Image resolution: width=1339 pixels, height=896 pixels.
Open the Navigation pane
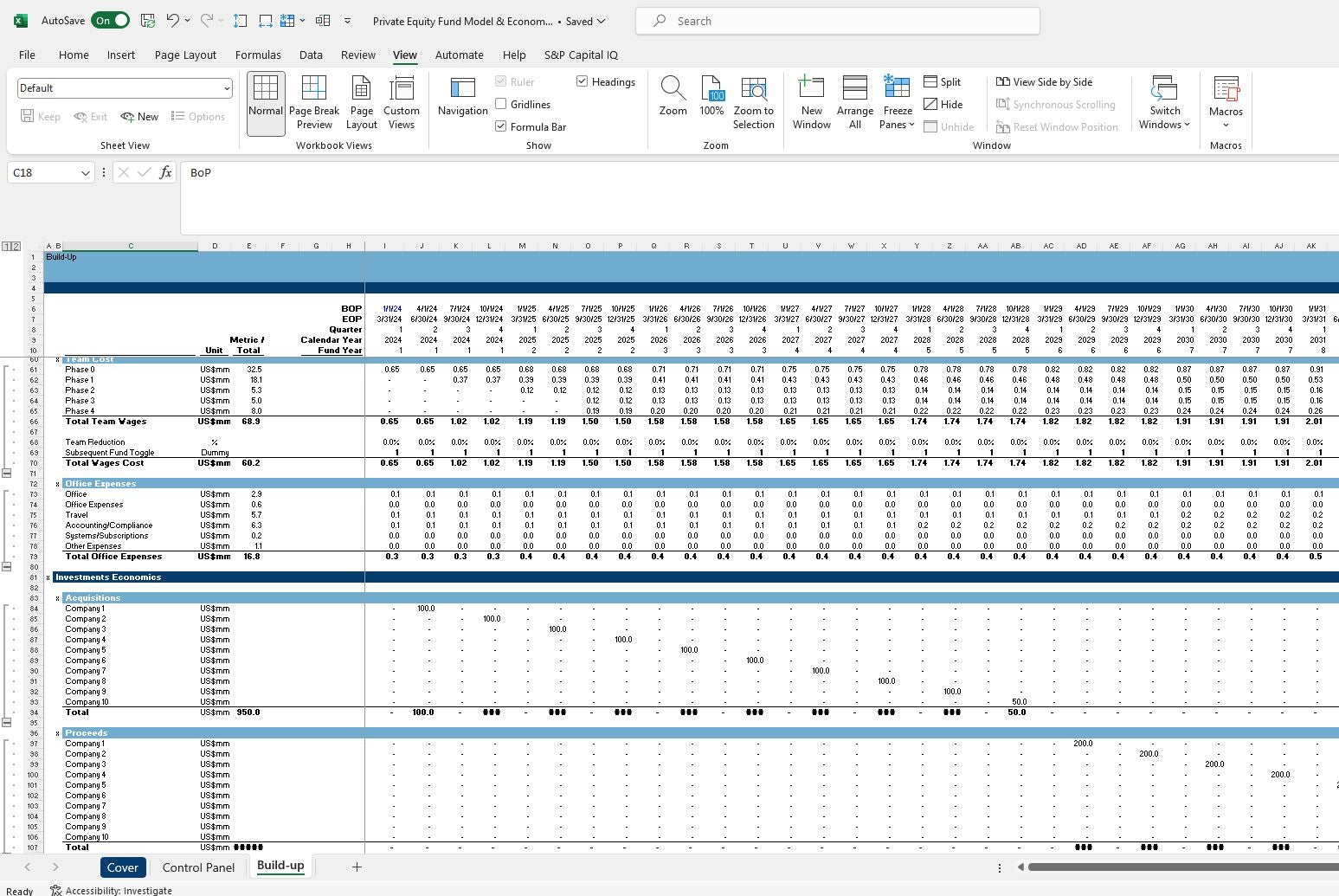pos(462,100)
